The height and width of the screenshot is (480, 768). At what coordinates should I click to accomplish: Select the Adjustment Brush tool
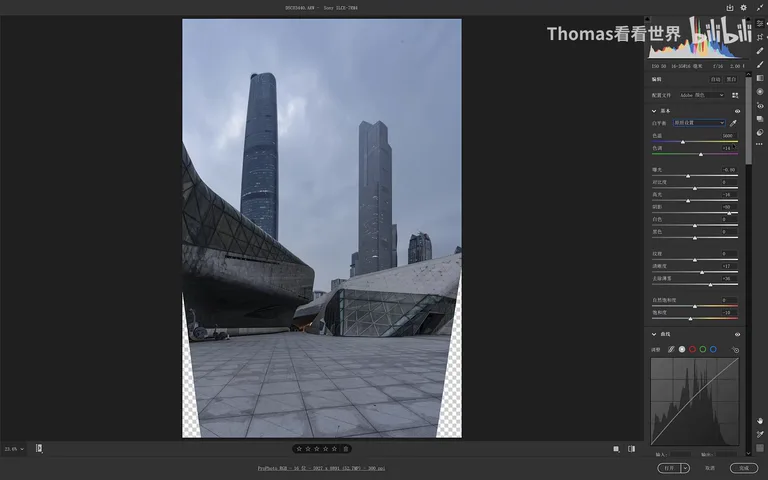760,64
